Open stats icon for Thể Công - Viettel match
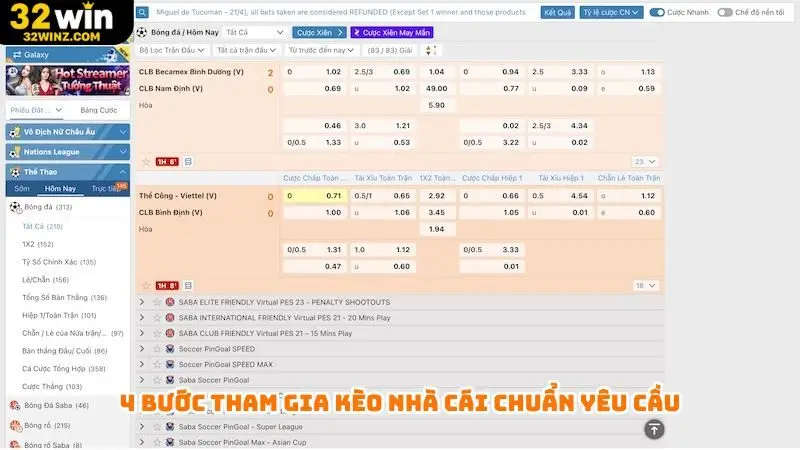 click(x=188, y=286)
